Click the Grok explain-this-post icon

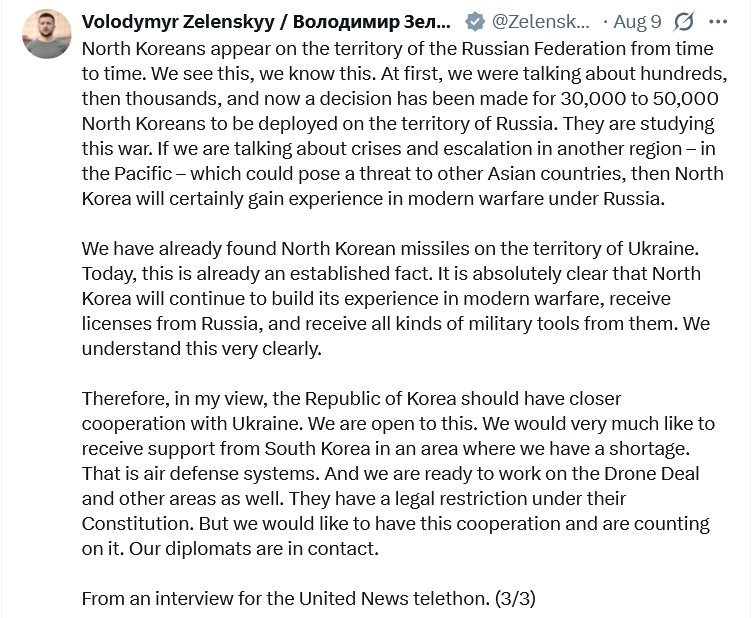(684, 22)
